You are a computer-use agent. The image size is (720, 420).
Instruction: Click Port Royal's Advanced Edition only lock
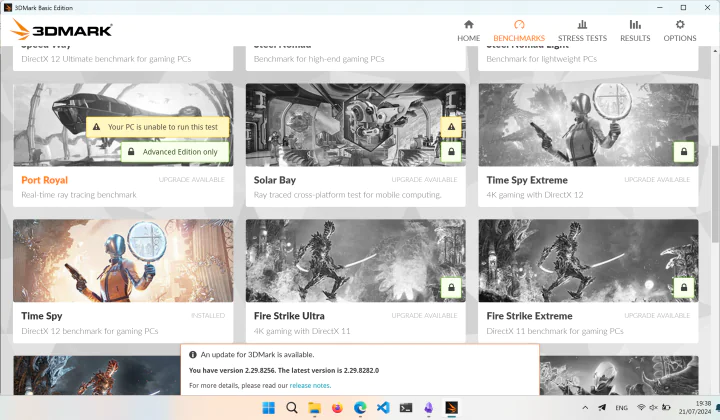point(175,152)
